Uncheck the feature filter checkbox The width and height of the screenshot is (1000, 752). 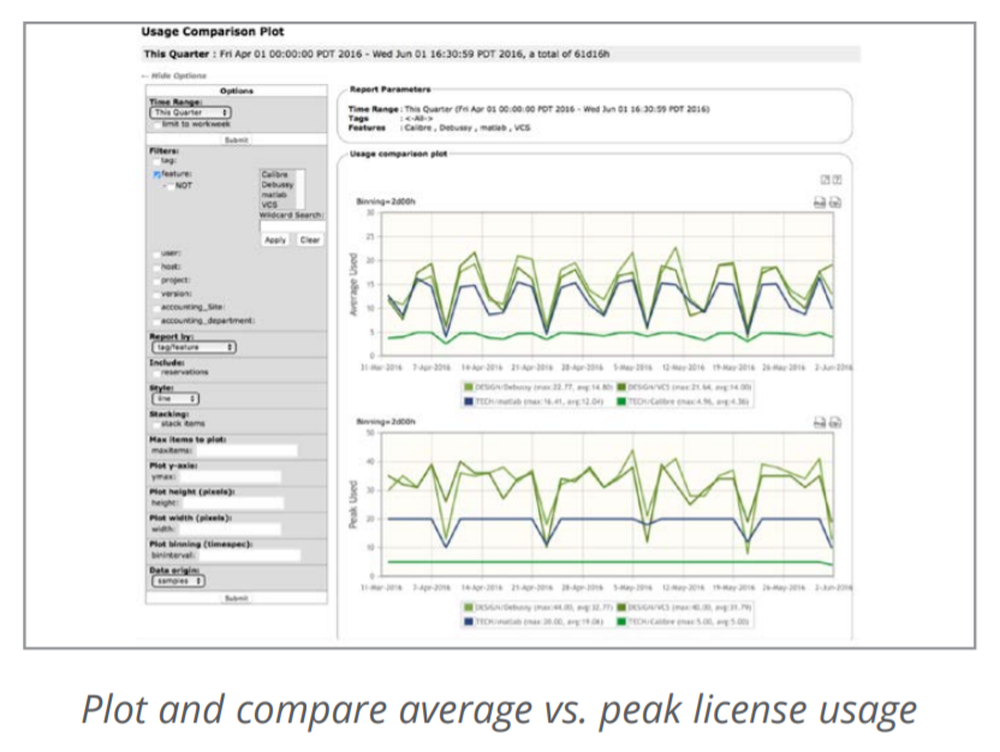(156, 174)
